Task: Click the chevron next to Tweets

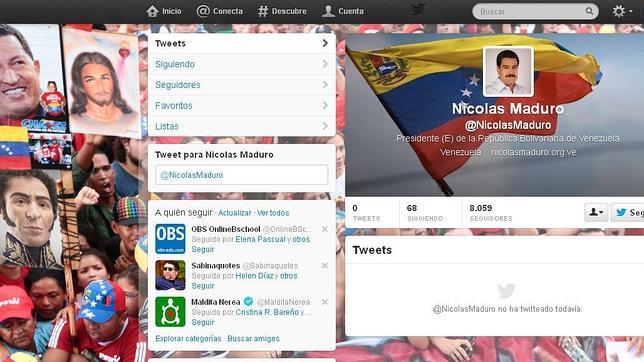Action: pyautogui.click(x=325, y=43)
